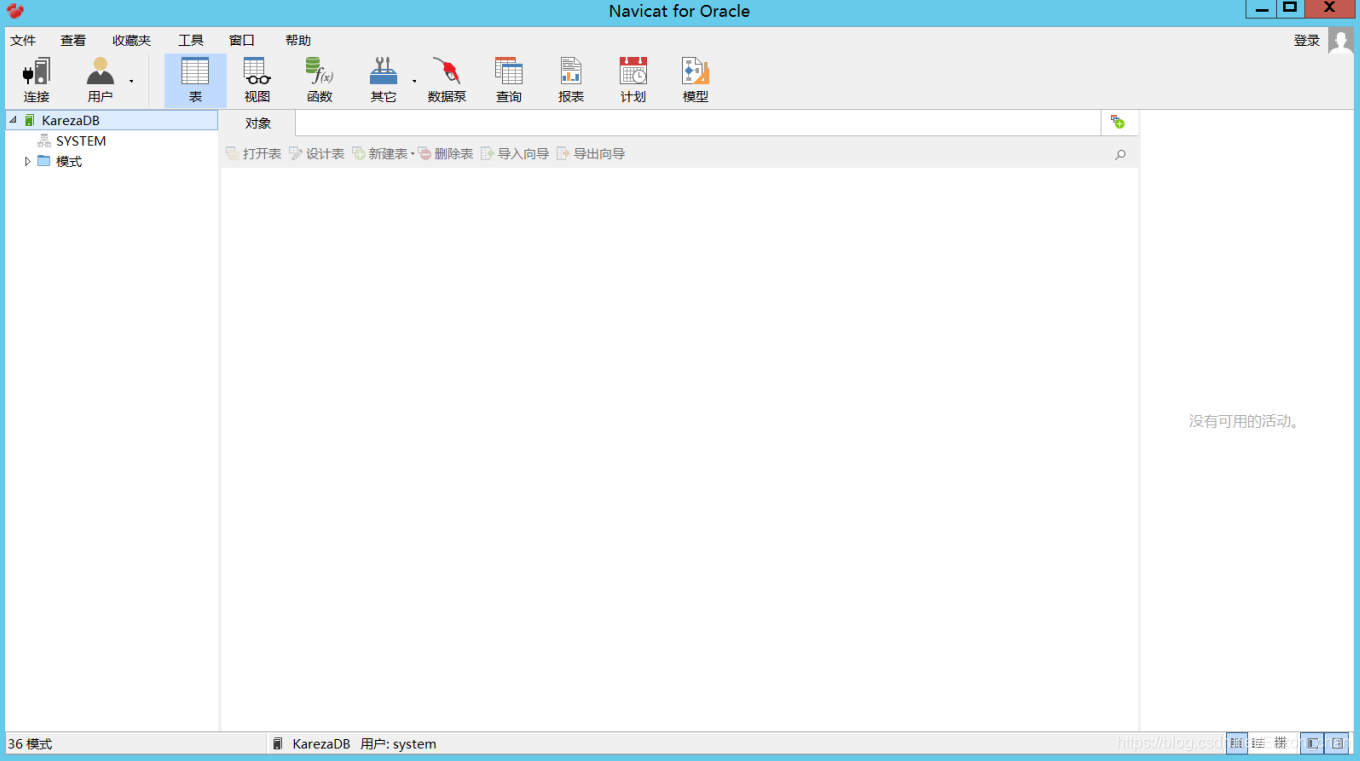Open the dropdown arrow beside 新建表
The image size is (1360, 761).
point(413,154)
